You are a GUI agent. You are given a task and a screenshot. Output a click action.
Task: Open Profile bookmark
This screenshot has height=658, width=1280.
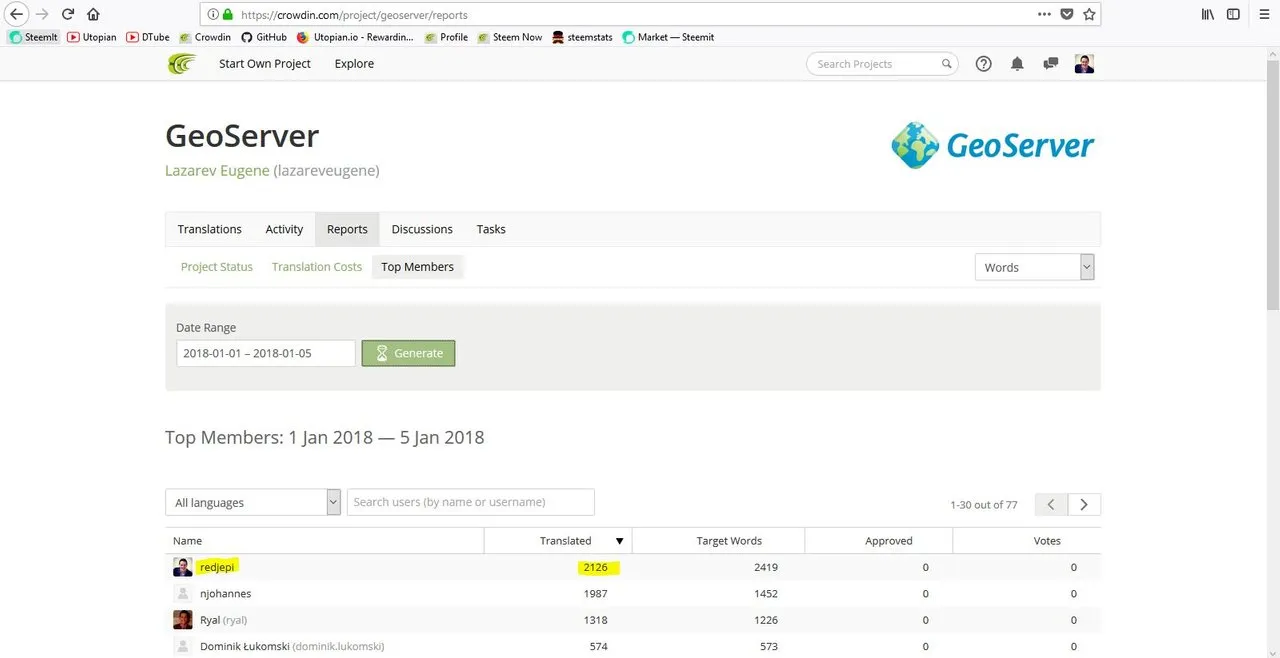tap(446, 37)
